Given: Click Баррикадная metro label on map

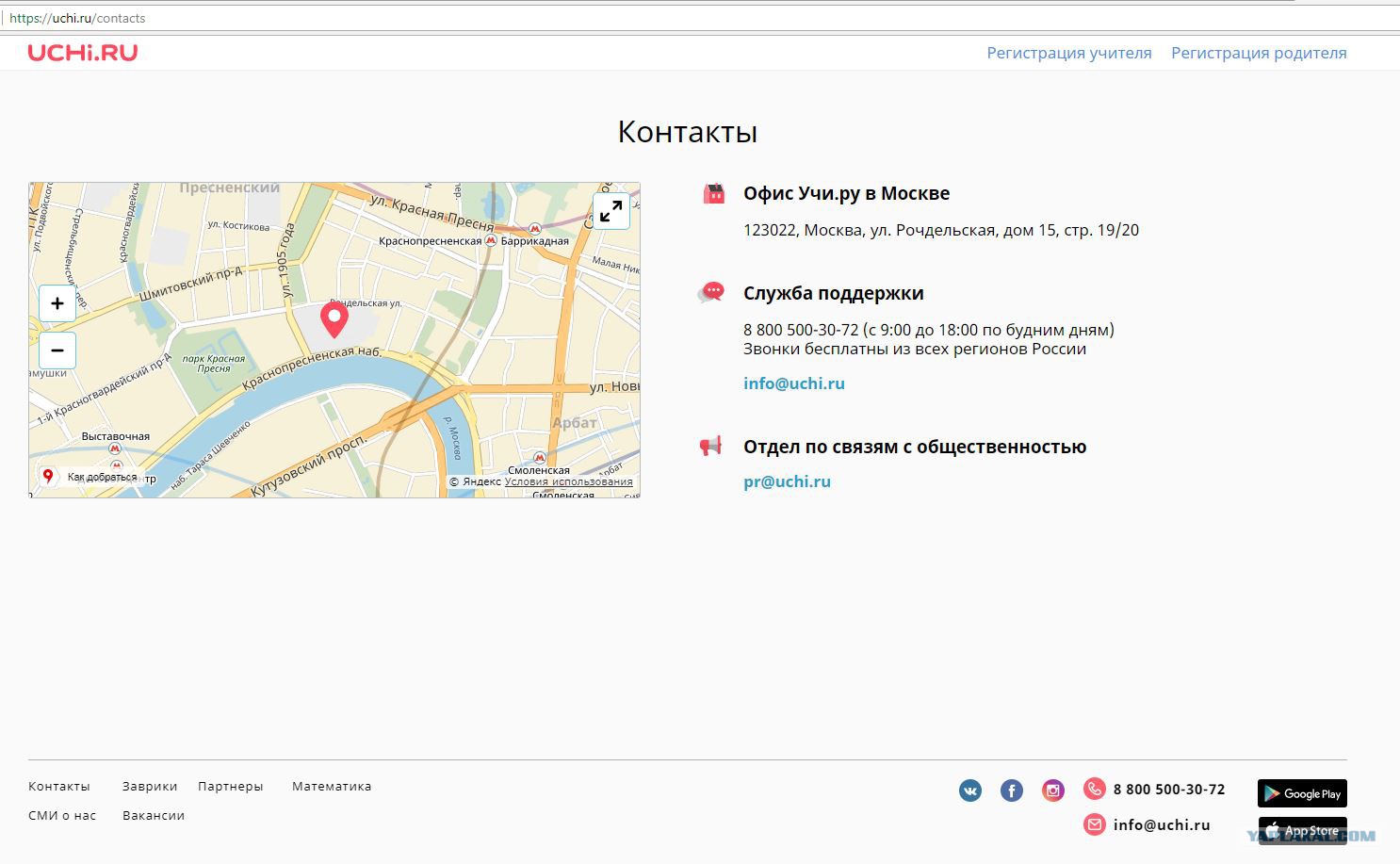Looking at the screenshot, I should point(534,241).
